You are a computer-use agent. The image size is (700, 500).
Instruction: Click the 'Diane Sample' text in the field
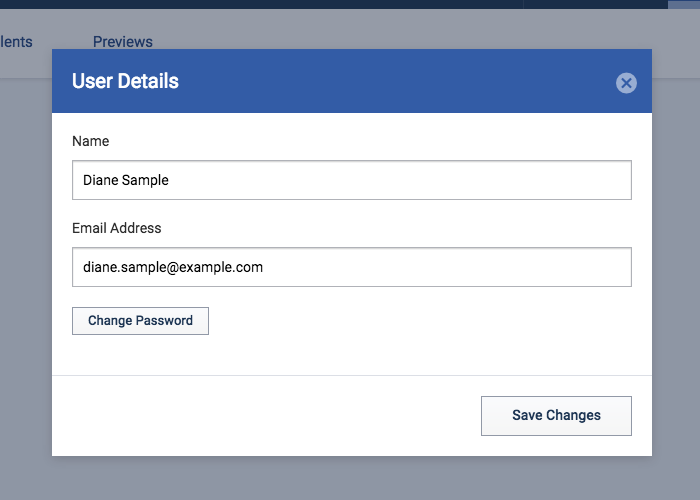click(x=126, y=180)
